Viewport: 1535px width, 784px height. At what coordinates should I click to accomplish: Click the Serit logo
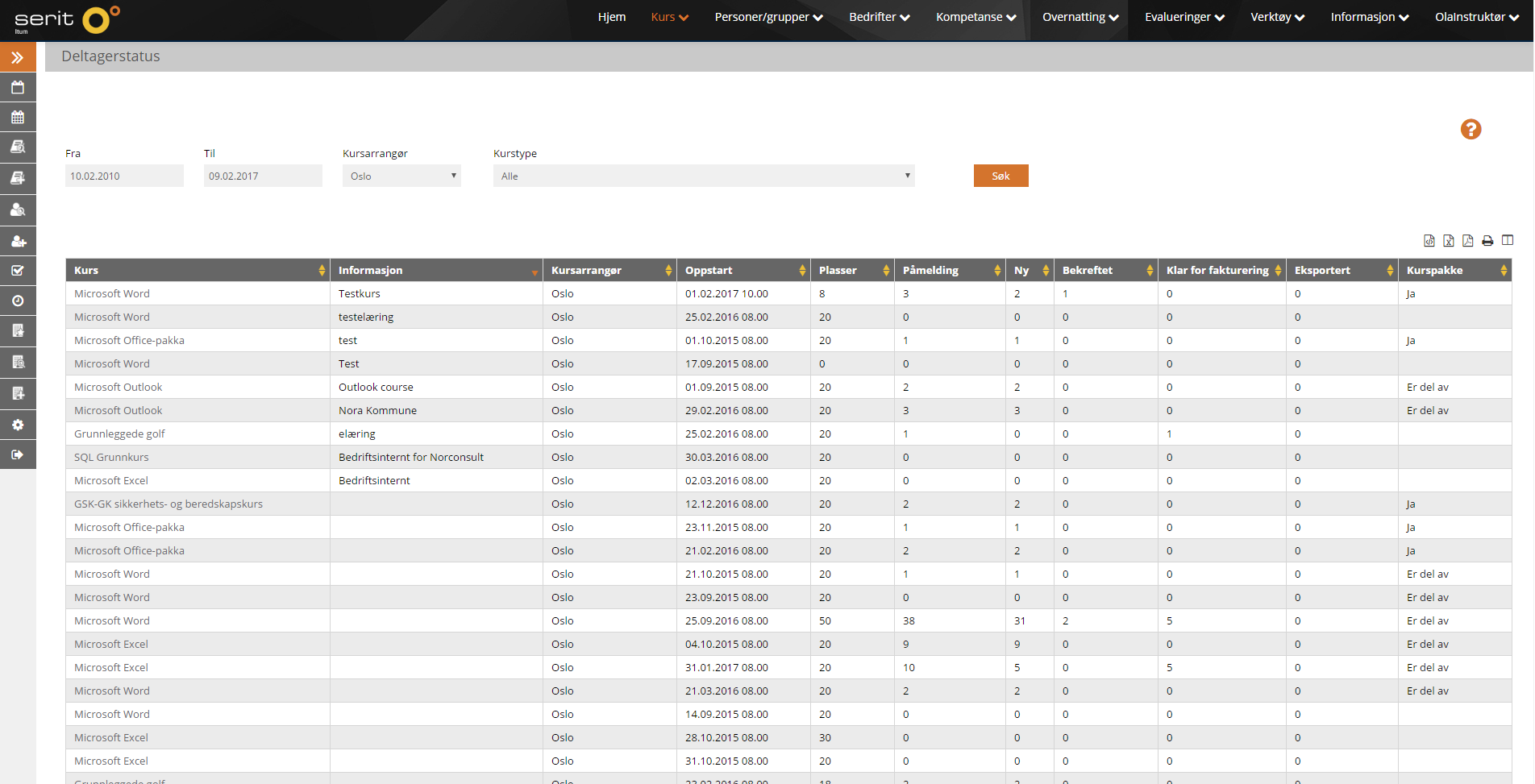[67, 19]
